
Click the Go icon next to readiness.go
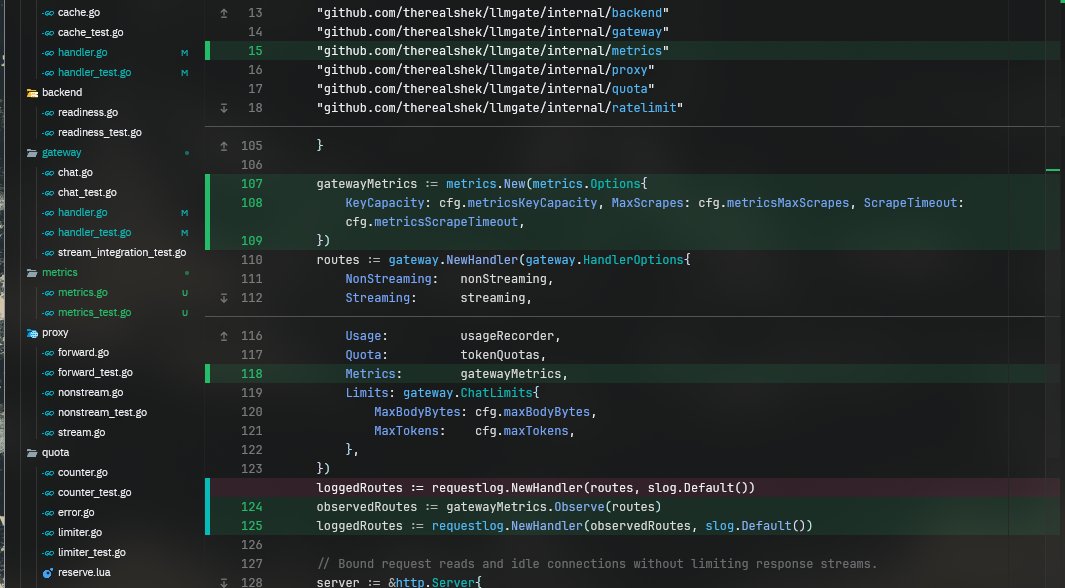48,113
